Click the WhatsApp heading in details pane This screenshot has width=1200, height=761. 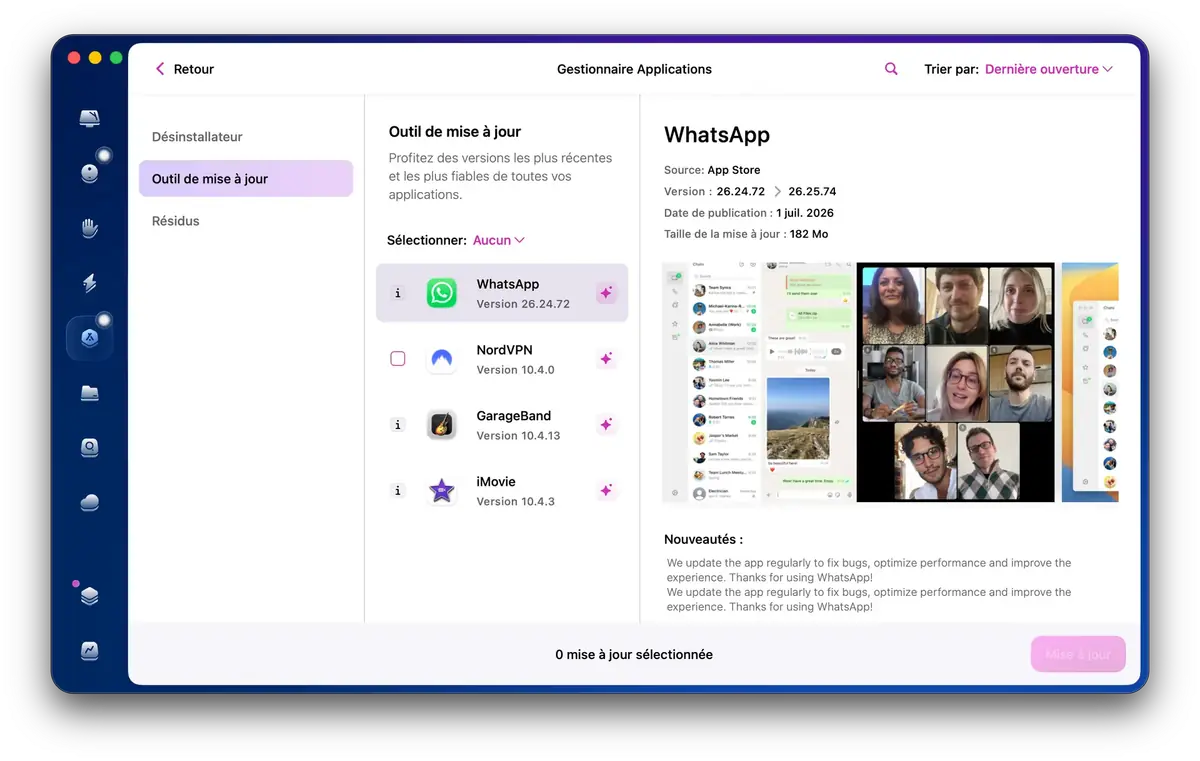pyautogui.click(x=717, y=135)
